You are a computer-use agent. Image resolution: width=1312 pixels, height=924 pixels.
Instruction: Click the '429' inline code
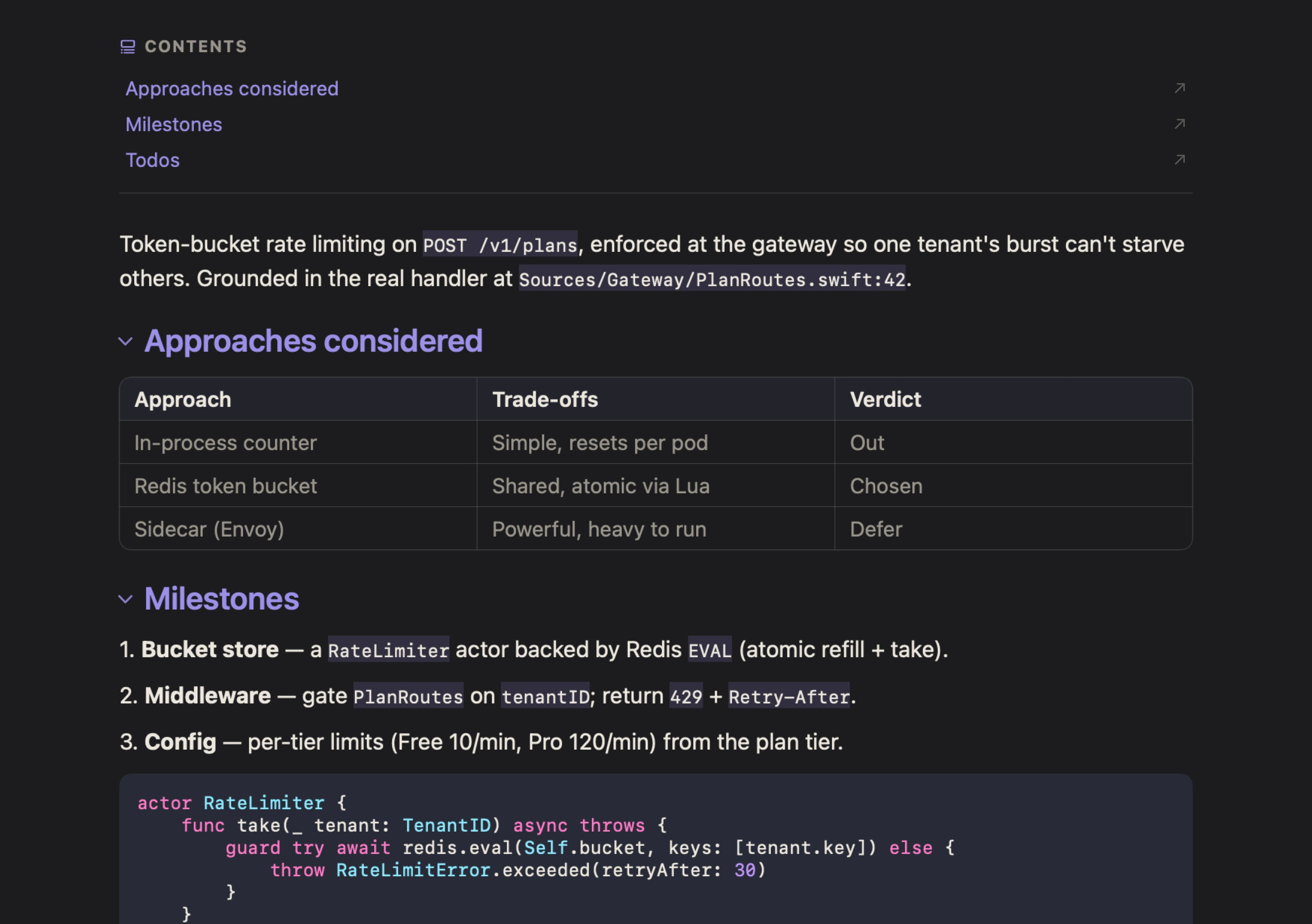[x=686, y=696]
